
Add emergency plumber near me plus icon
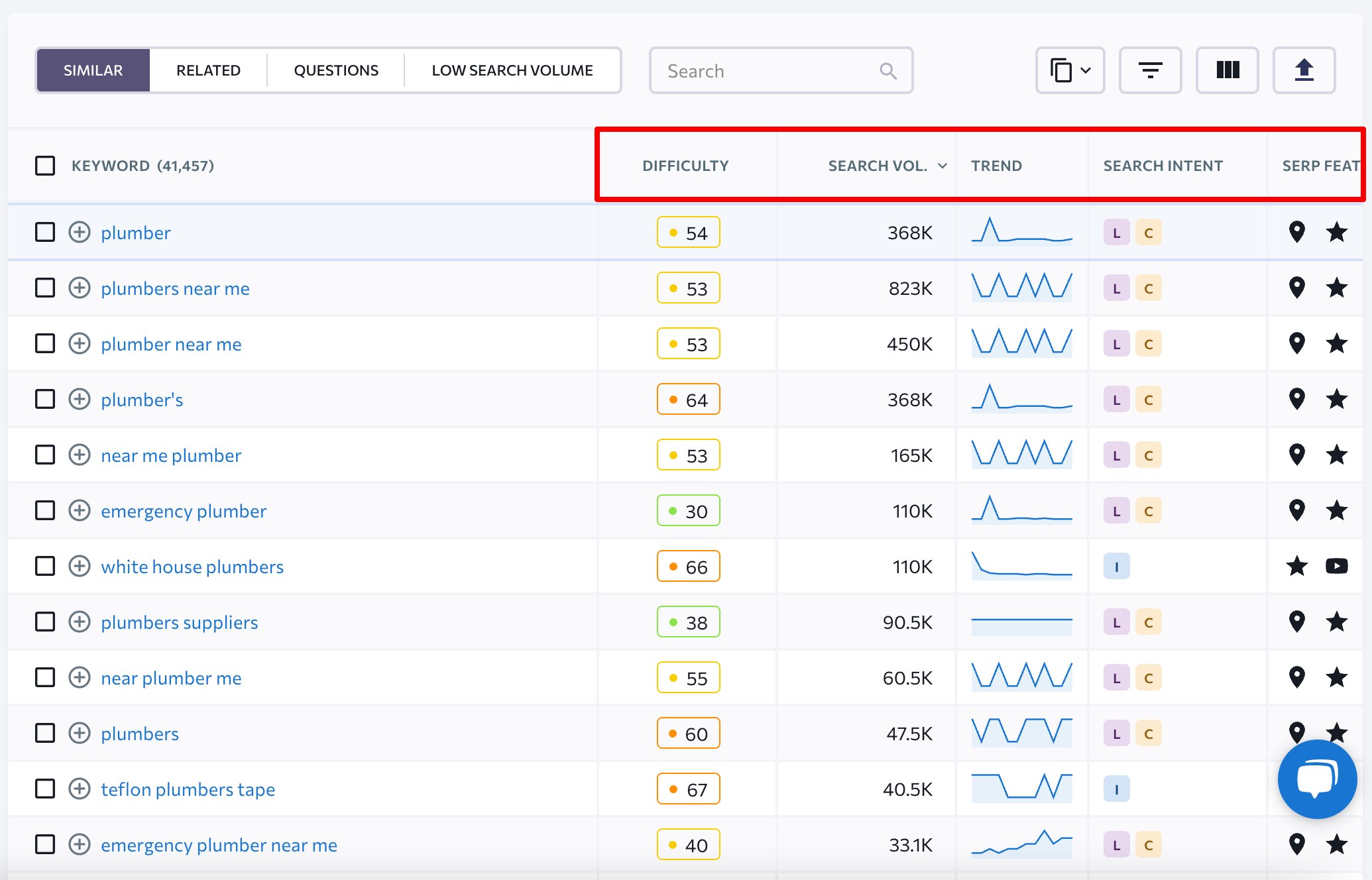click(x=80, y=845)
